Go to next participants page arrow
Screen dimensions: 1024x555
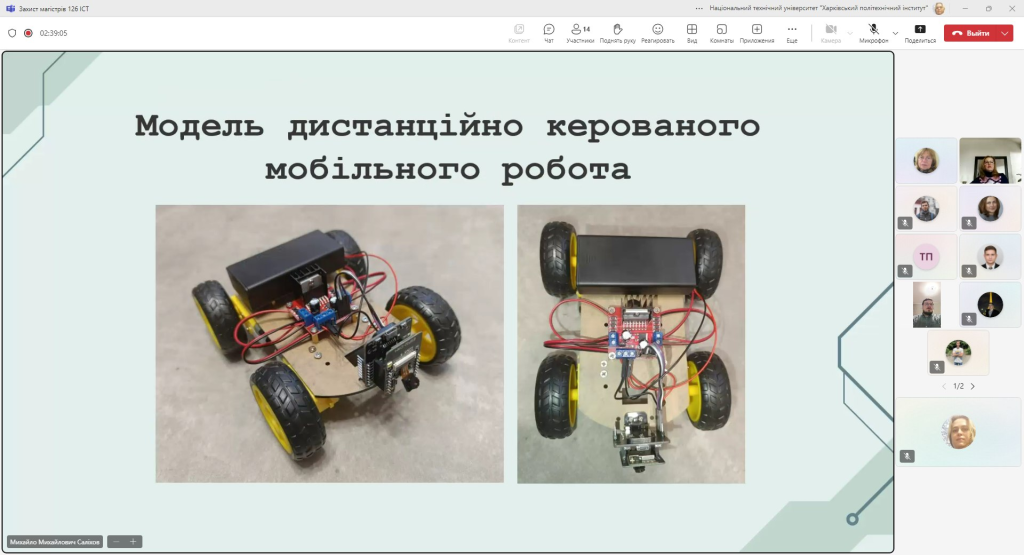pyautogui.click(x=972, y=387)
